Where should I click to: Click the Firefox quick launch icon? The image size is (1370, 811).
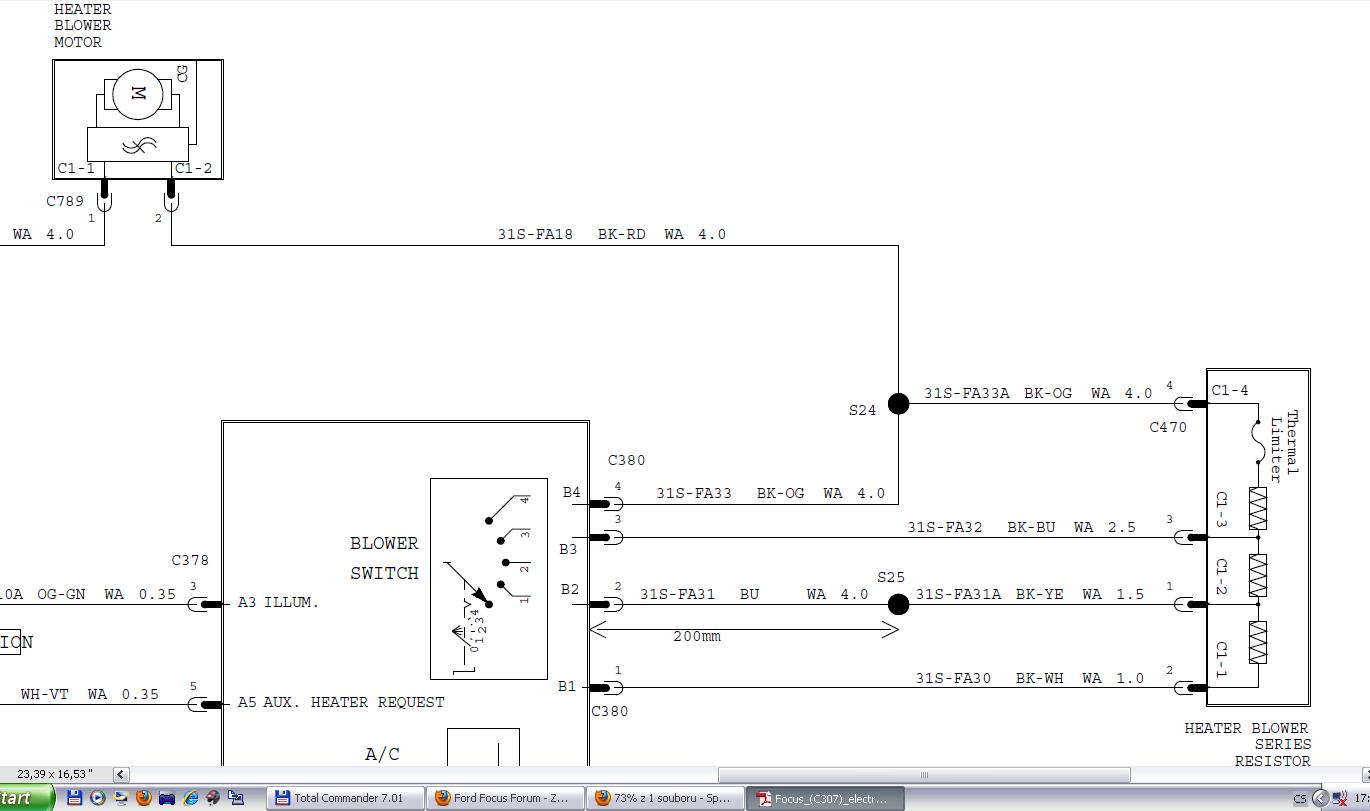[x=143, y=798]
